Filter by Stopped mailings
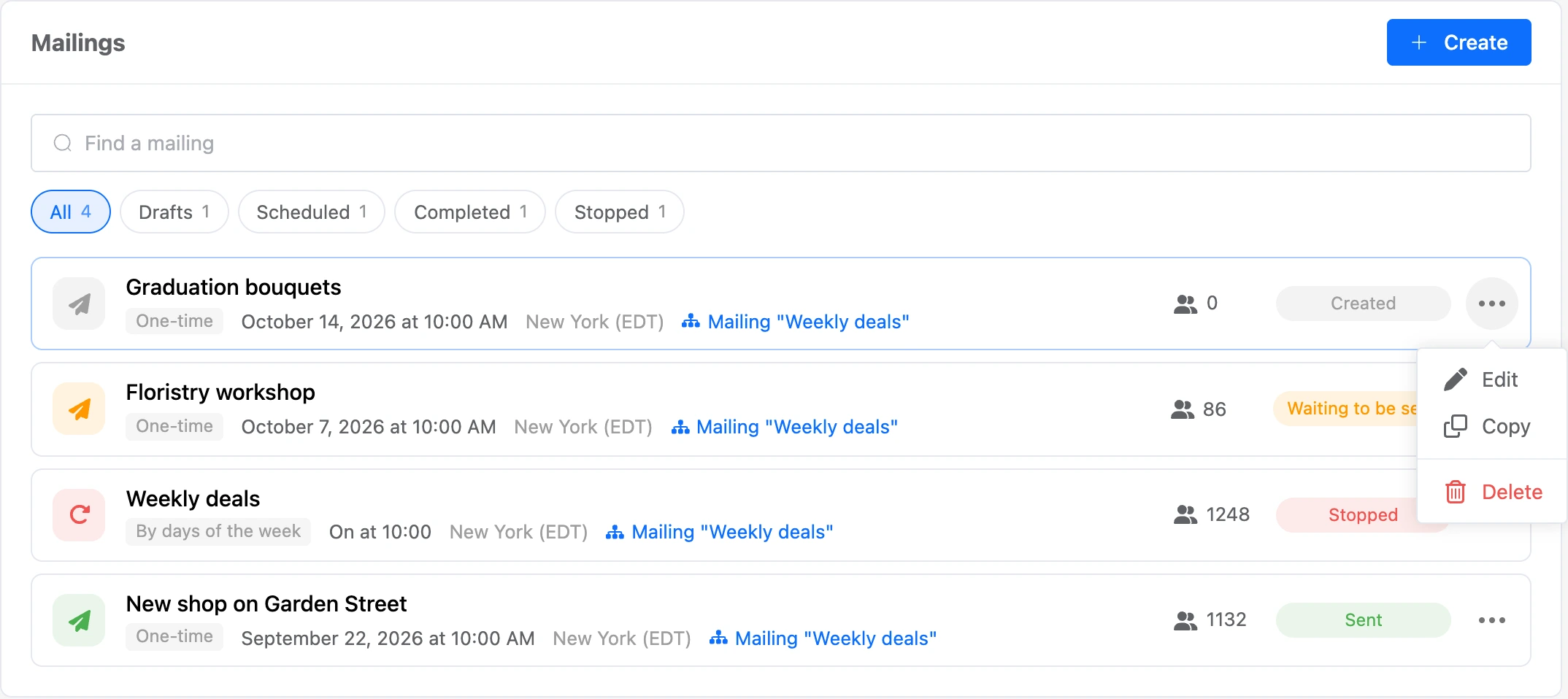1568x699 pixels. click(x=620, y=212)
